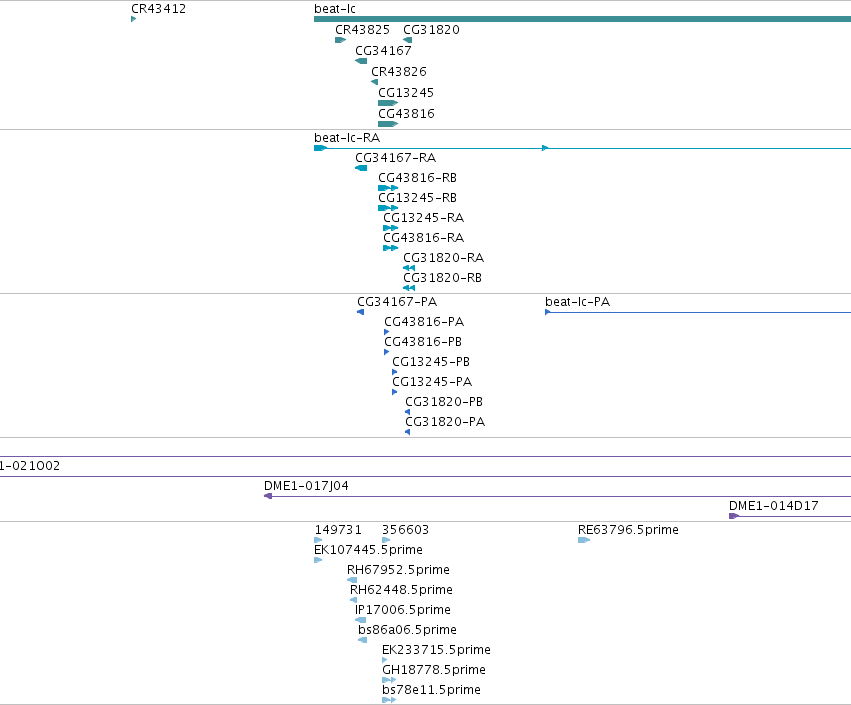This screenshot has height=705, width=851.
Task: Click the CG31820 gene arrow glyph
Action: pos(408,40)
